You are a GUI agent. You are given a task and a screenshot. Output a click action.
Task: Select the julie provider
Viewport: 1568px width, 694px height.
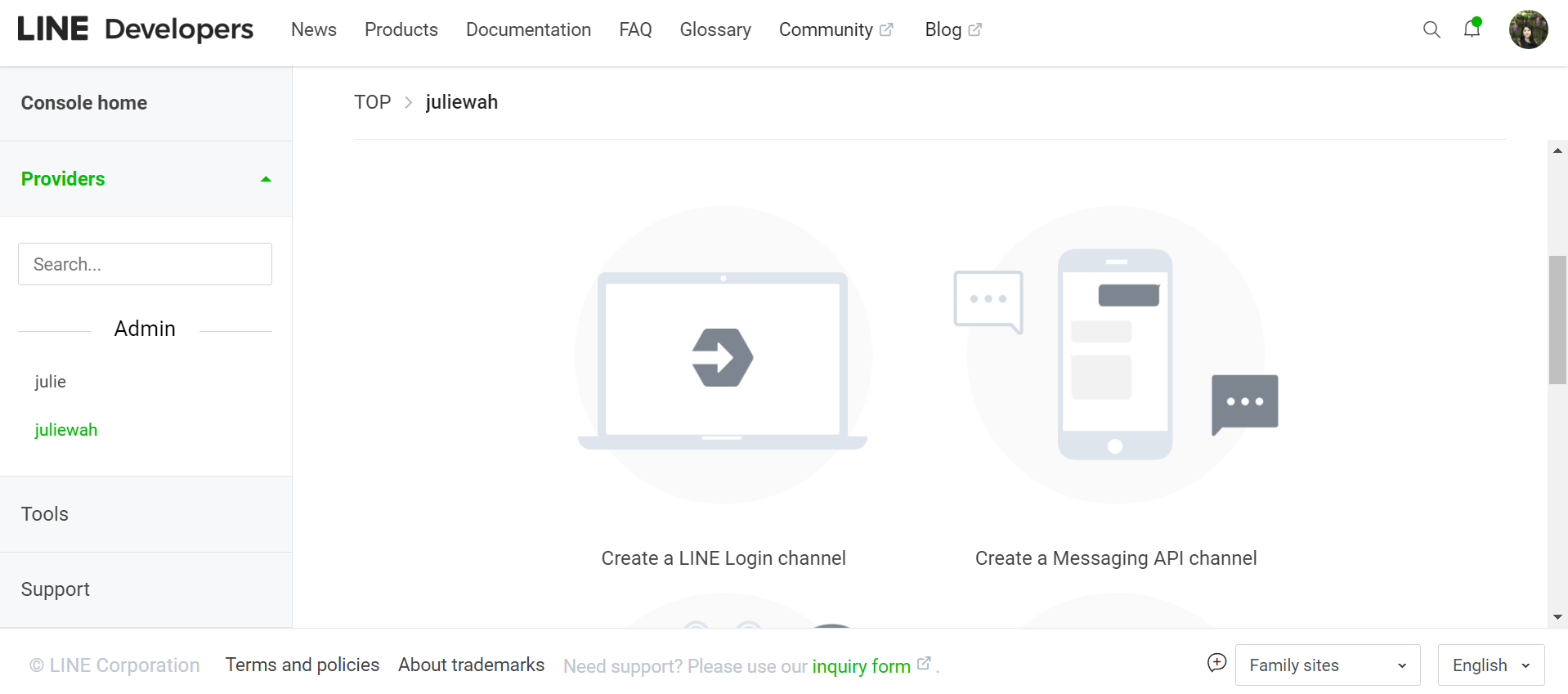click(51, 382)
